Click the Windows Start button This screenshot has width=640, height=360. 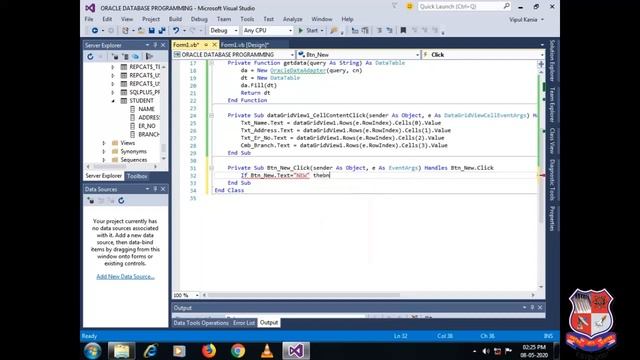(92, 351)
